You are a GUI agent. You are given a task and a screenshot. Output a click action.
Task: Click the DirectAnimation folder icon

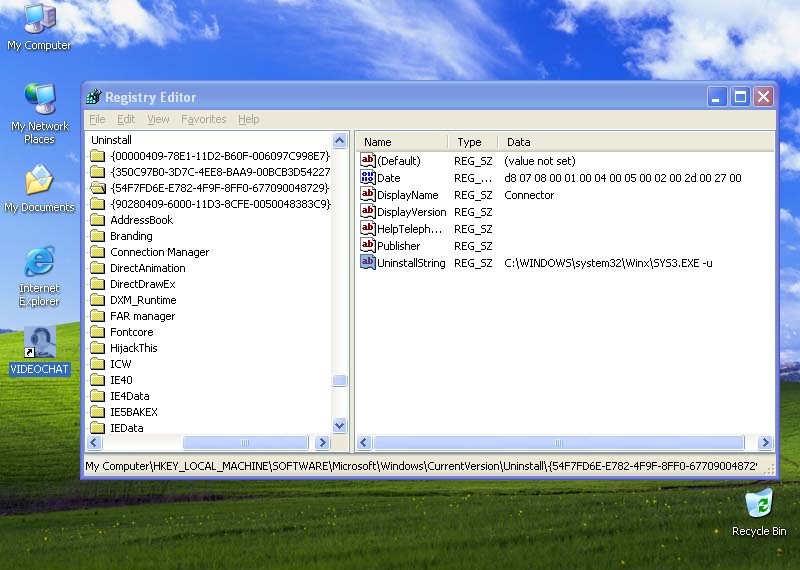pos(97,268)
